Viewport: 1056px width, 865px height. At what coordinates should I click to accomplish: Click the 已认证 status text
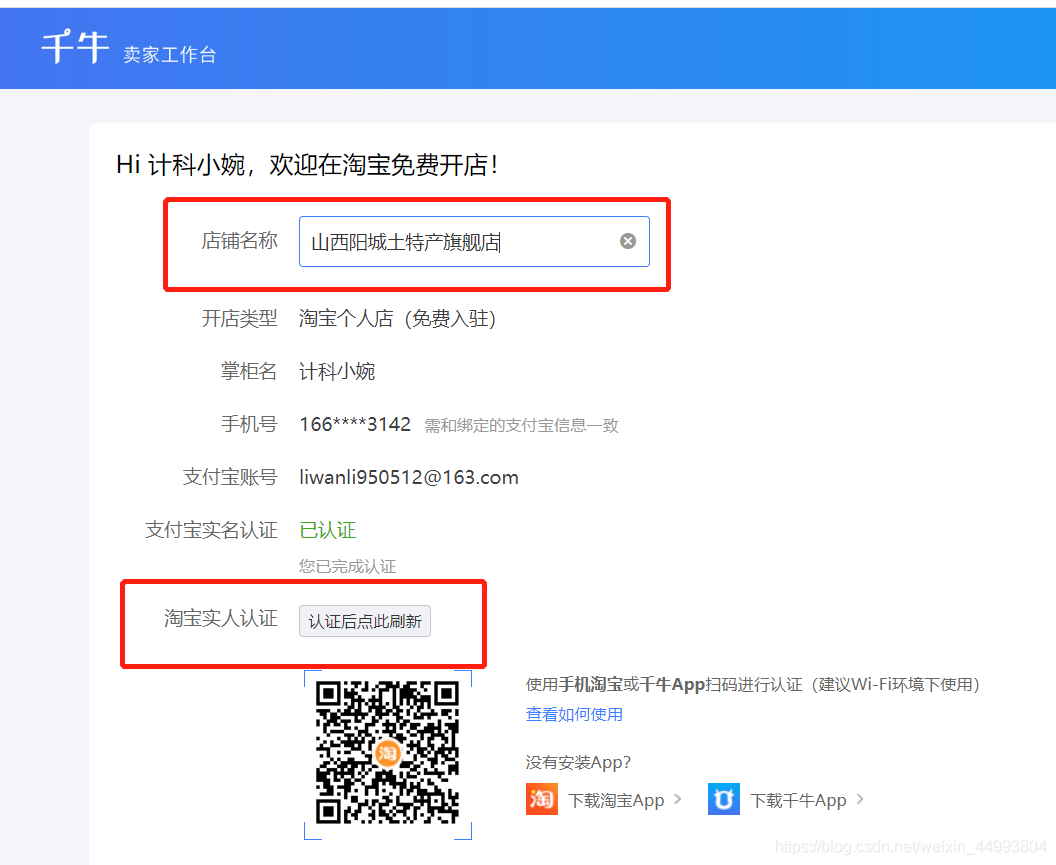click(x=327, y=530)
